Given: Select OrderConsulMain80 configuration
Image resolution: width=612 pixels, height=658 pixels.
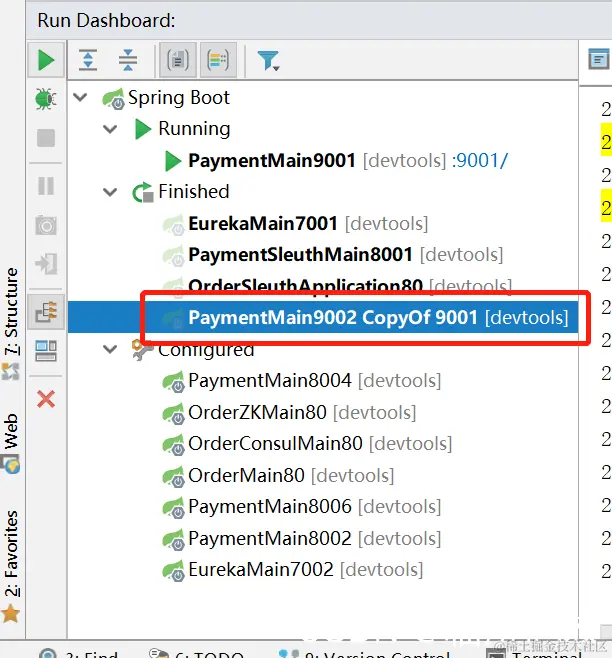Looking at the screenshot, I should coord(275,444).
